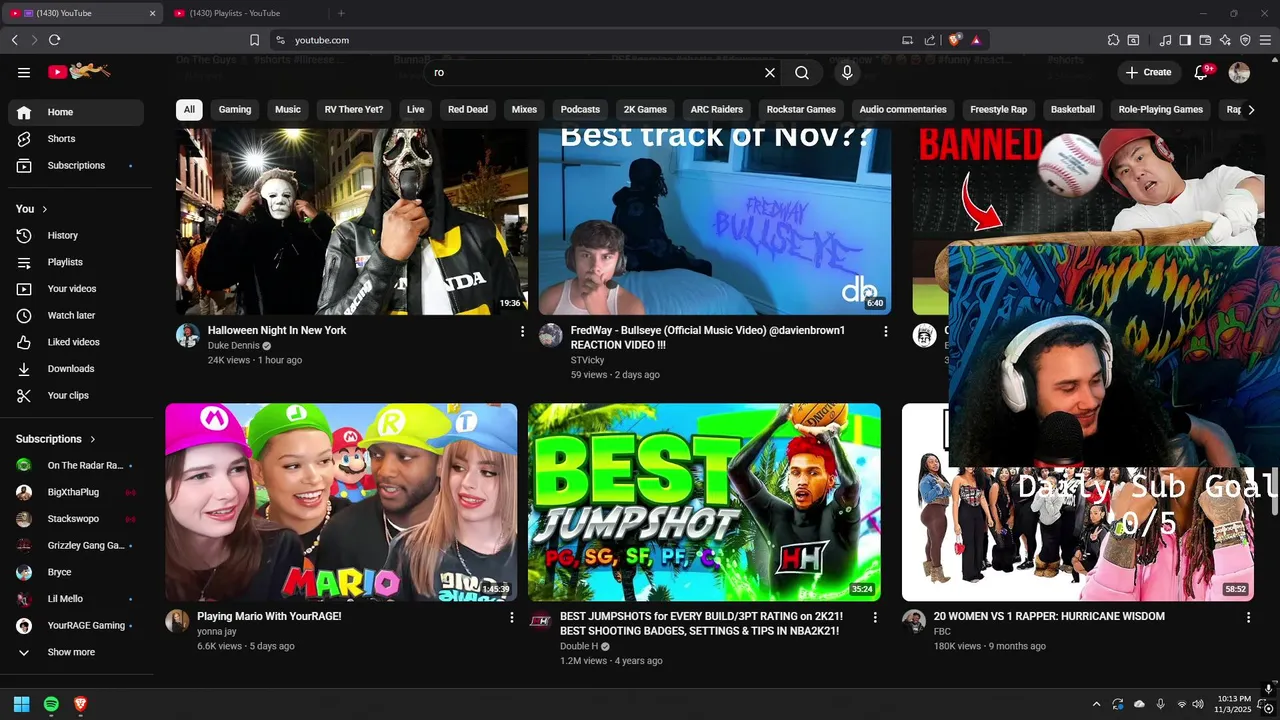Expand Show more subscriptions

pyautogui.click(x=76, y=652)
